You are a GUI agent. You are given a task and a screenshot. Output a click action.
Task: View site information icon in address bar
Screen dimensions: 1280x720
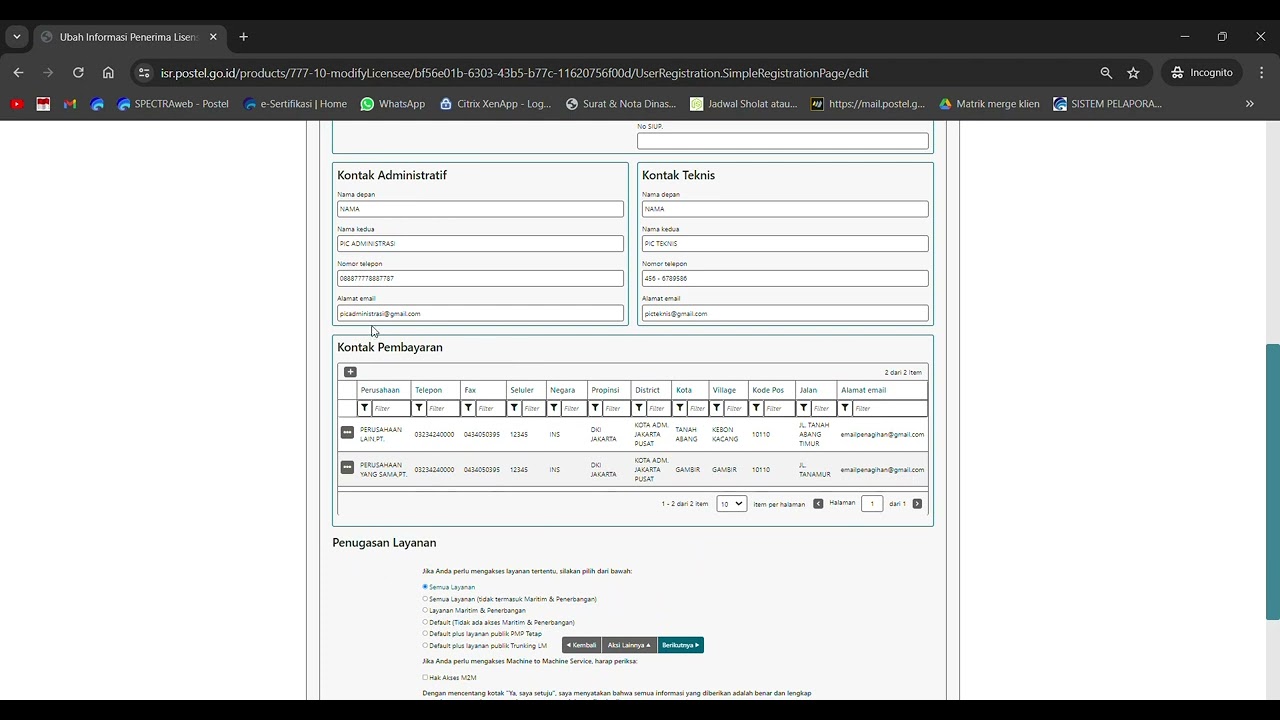[144, 73]
